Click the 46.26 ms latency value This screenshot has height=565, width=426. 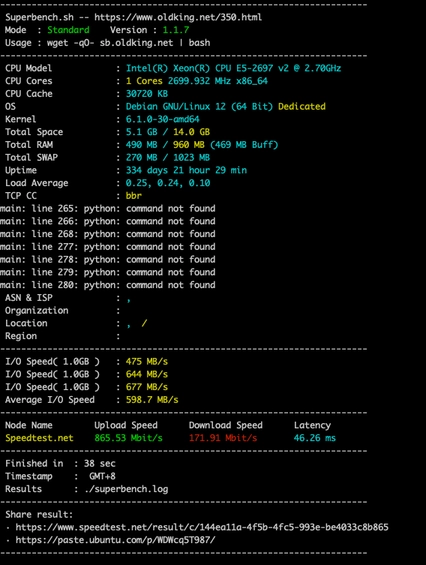[x=315, y=438]
